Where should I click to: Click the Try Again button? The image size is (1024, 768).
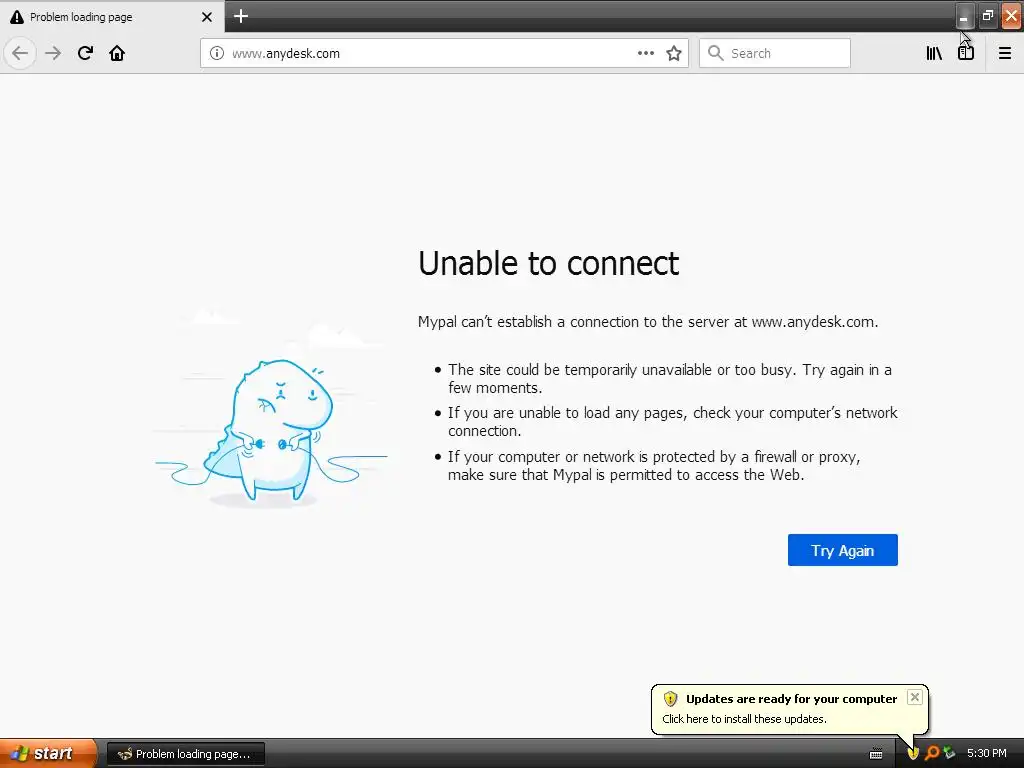(842, 550)
